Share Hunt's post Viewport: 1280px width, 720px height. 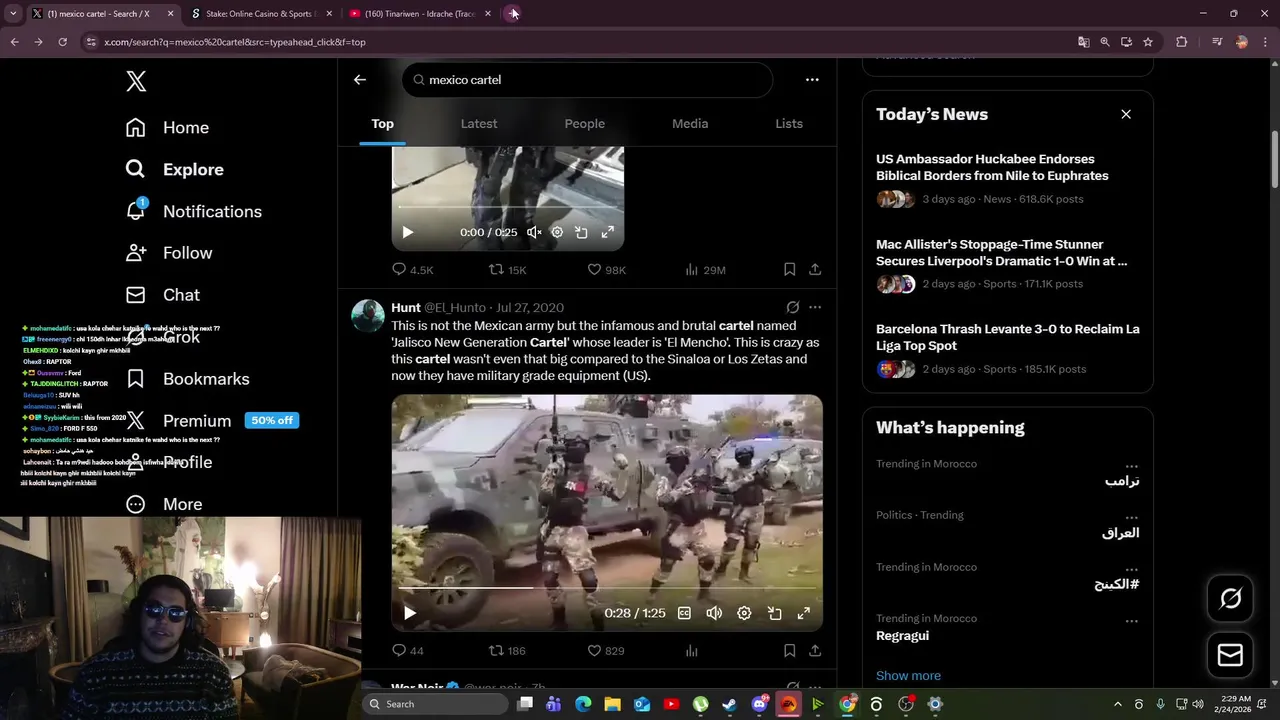[815, 651]
